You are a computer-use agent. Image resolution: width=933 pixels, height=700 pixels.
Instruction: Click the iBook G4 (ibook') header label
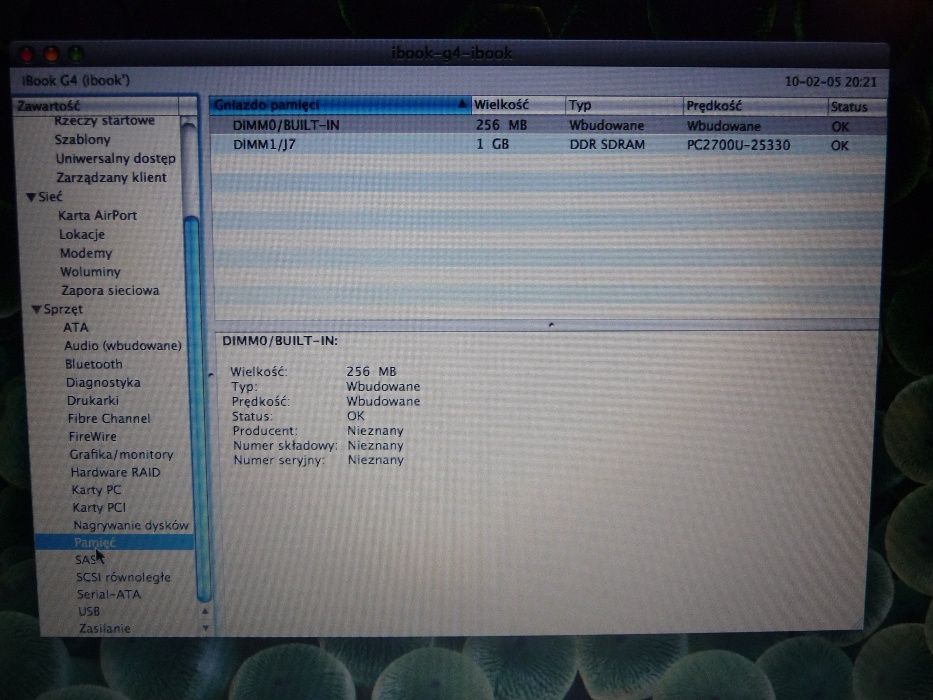click(x=76, y=80)
